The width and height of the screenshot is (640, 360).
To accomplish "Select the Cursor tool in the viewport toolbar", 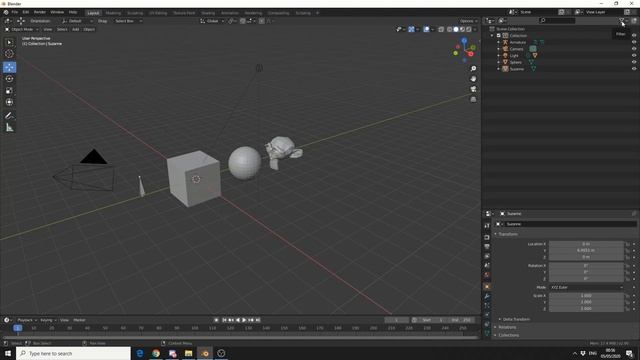I will [9, 53].
